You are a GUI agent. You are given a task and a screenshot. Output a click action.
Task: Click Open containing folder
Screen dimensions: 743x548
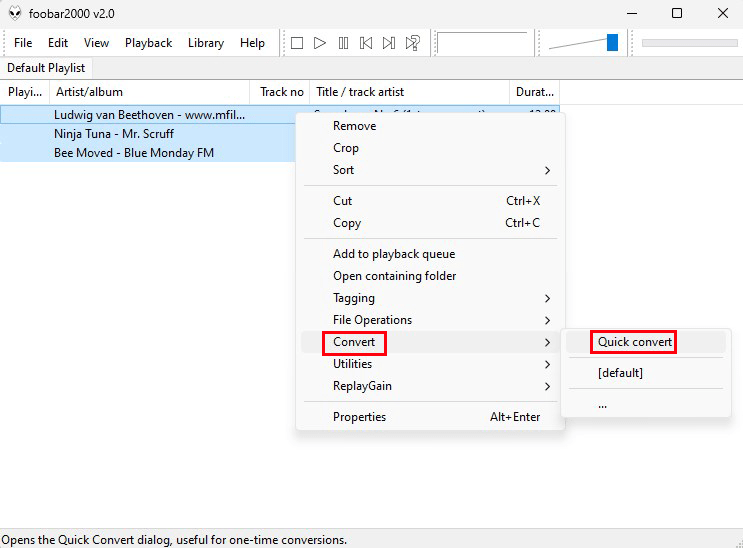click(x=430, y=276)
